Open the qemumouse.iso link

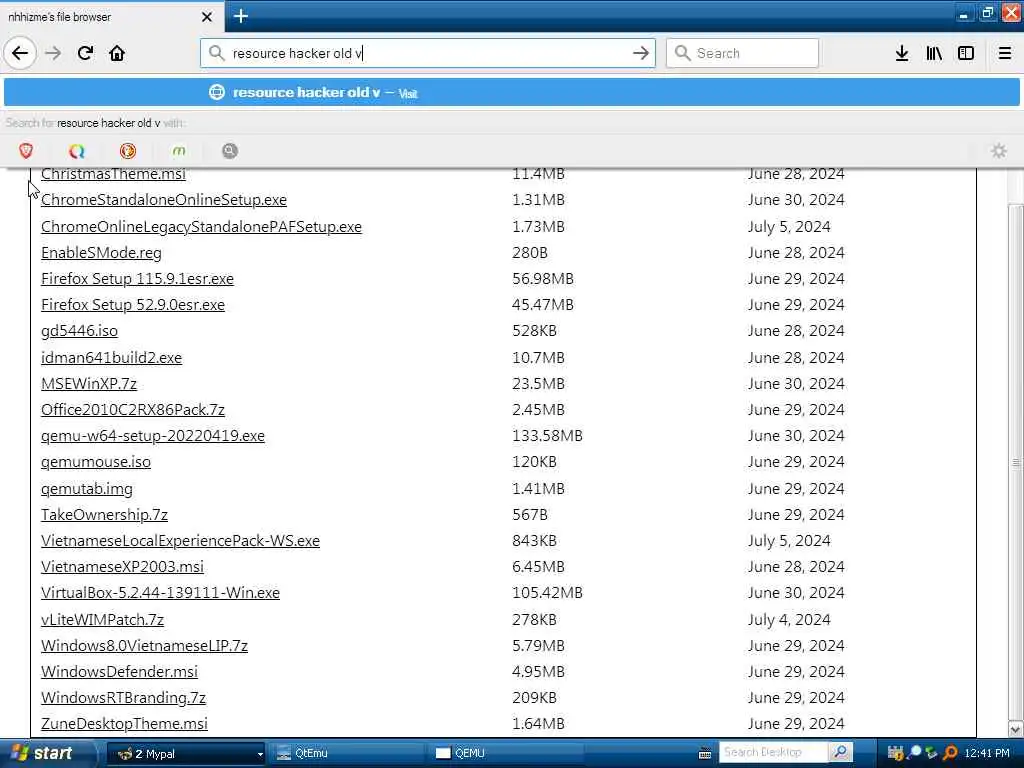coord(95,462)
